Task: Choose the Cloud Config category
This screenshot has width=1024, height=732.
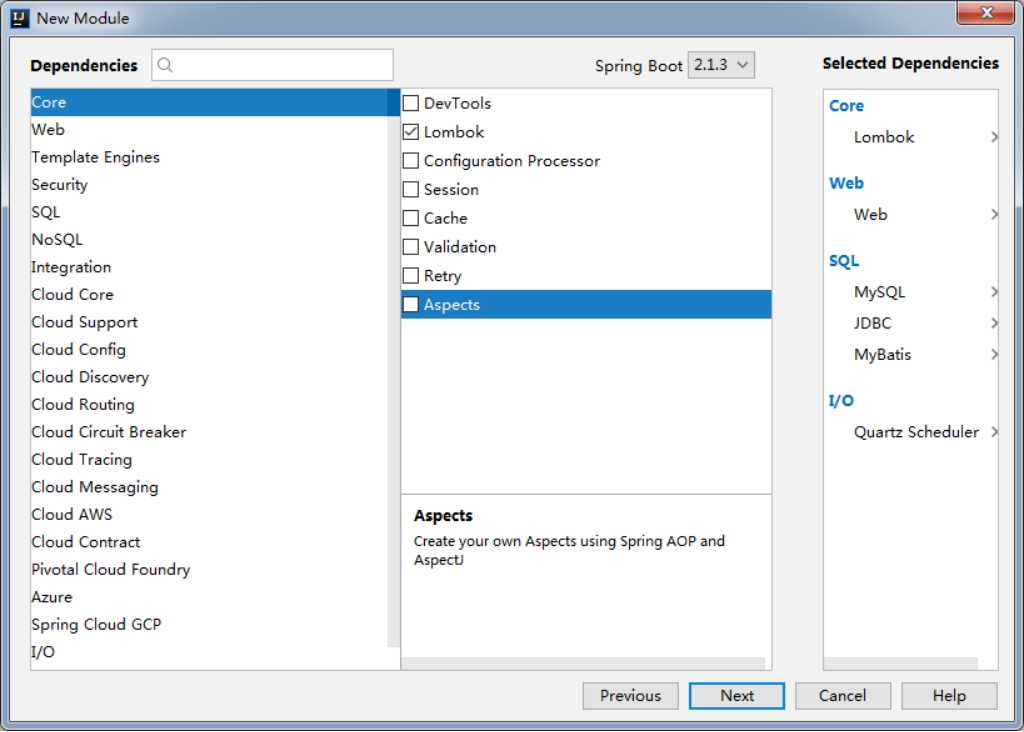Action: pos(209,349)
